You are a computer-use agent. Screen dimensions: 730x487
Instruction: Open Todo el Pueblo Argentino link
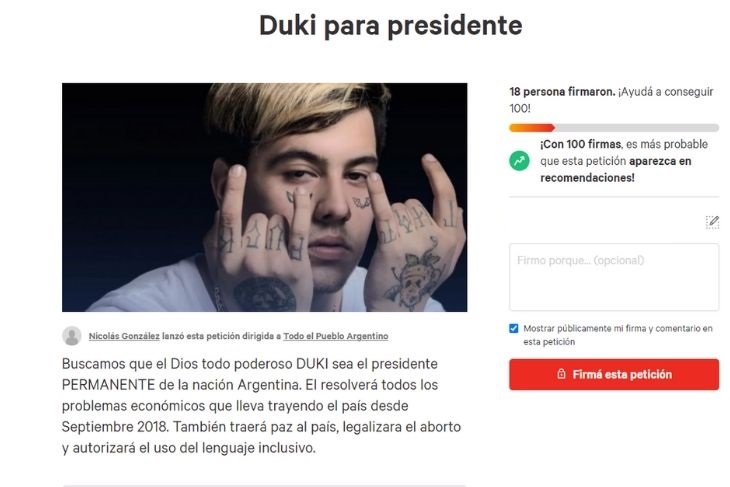tap(336, 336)
